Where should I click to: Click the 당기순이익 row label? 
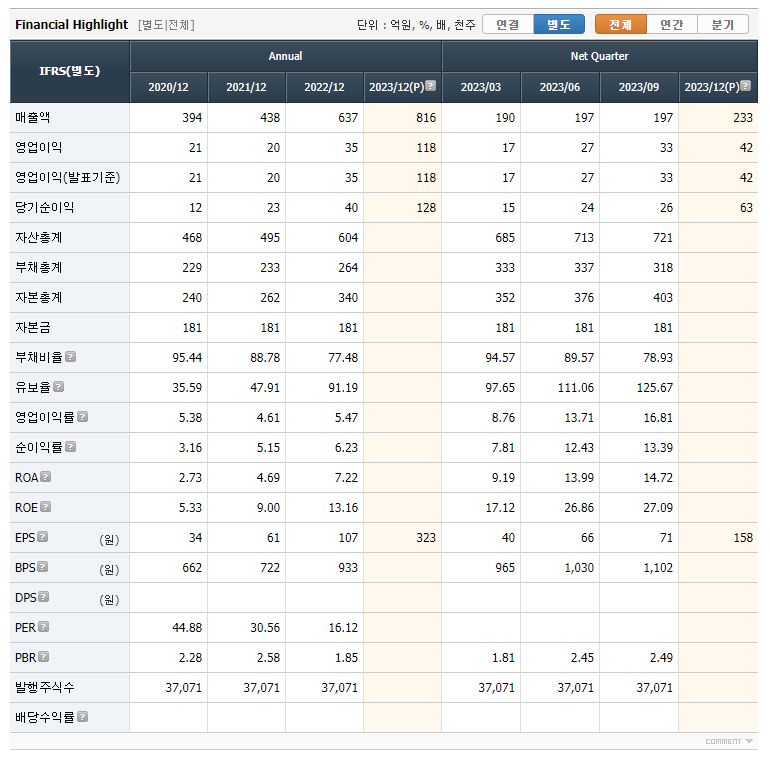tap(45, 207)
